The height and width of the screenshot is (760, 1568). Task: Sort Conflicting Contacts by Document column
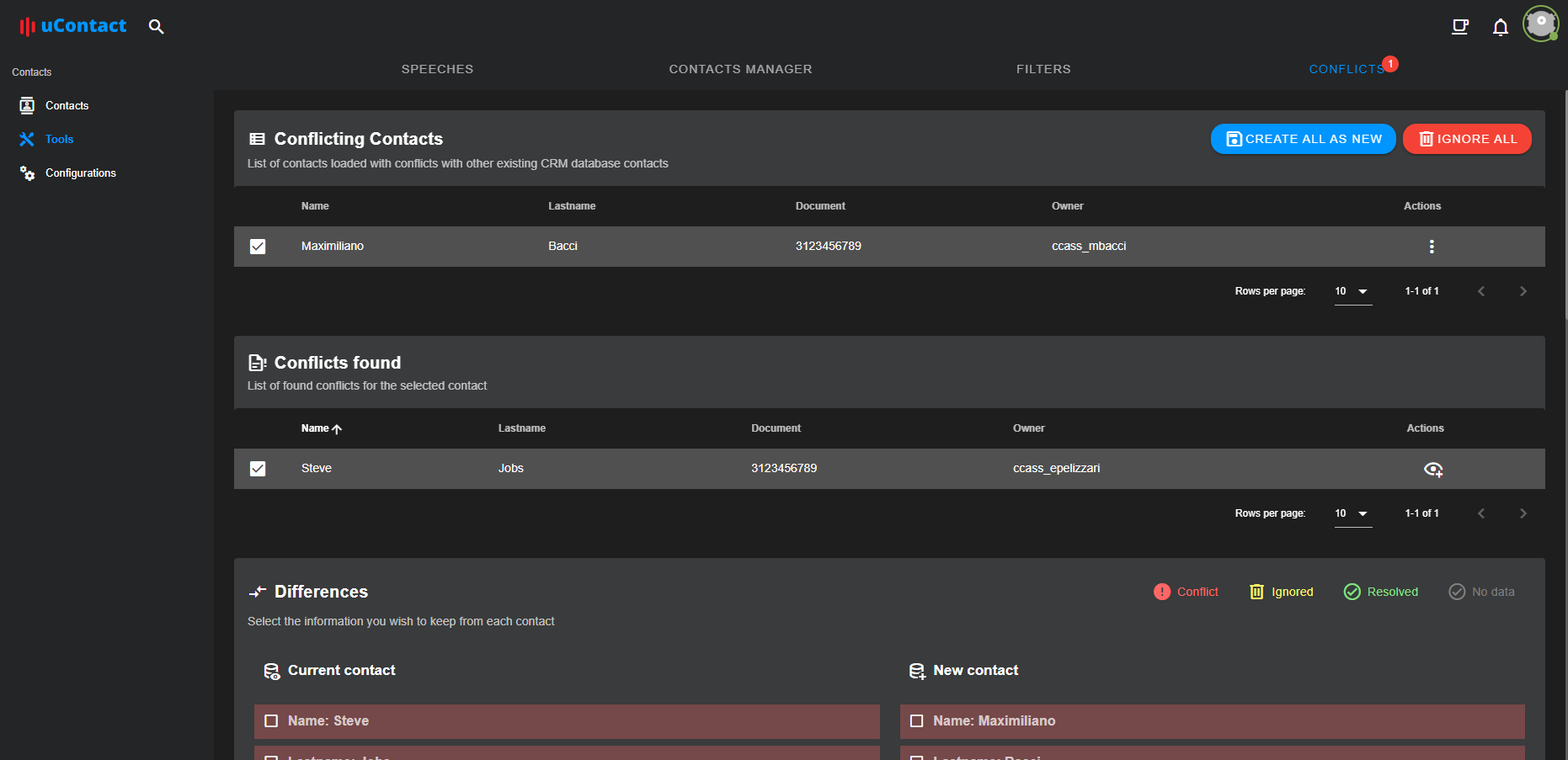(x=820, y=206)
